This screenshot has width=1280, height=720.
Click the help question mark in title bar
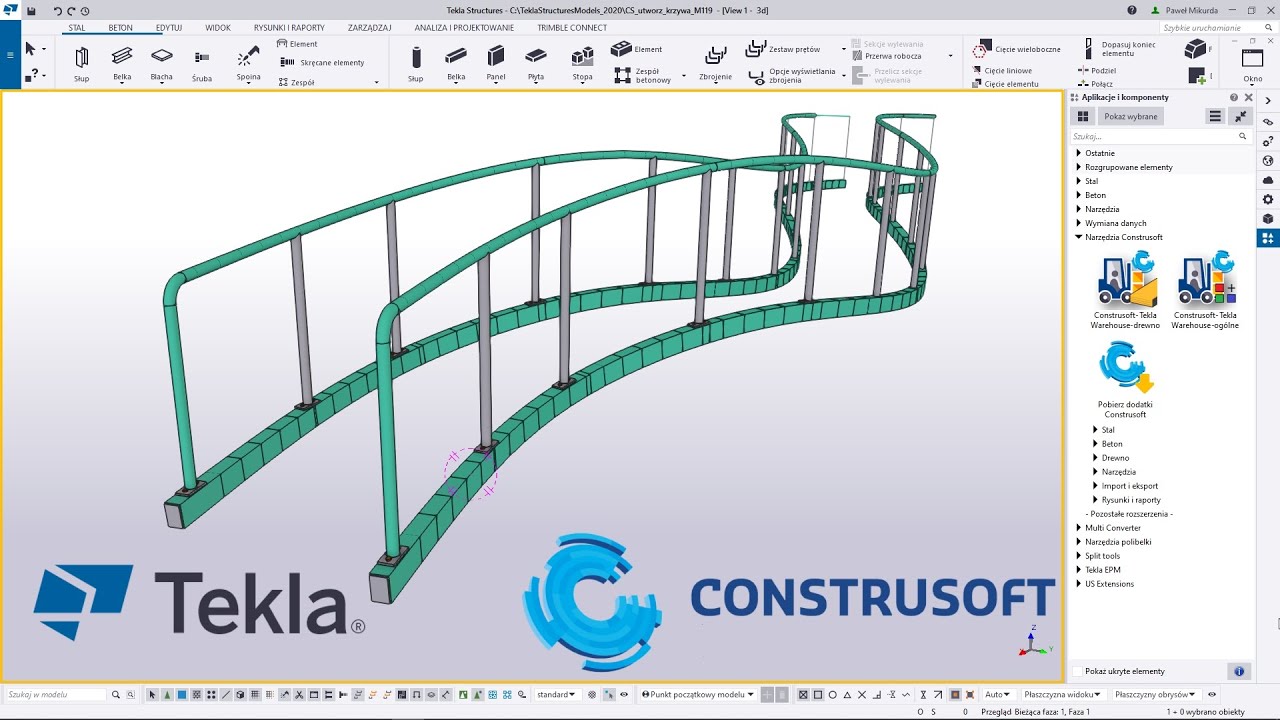click(1132, 10)
